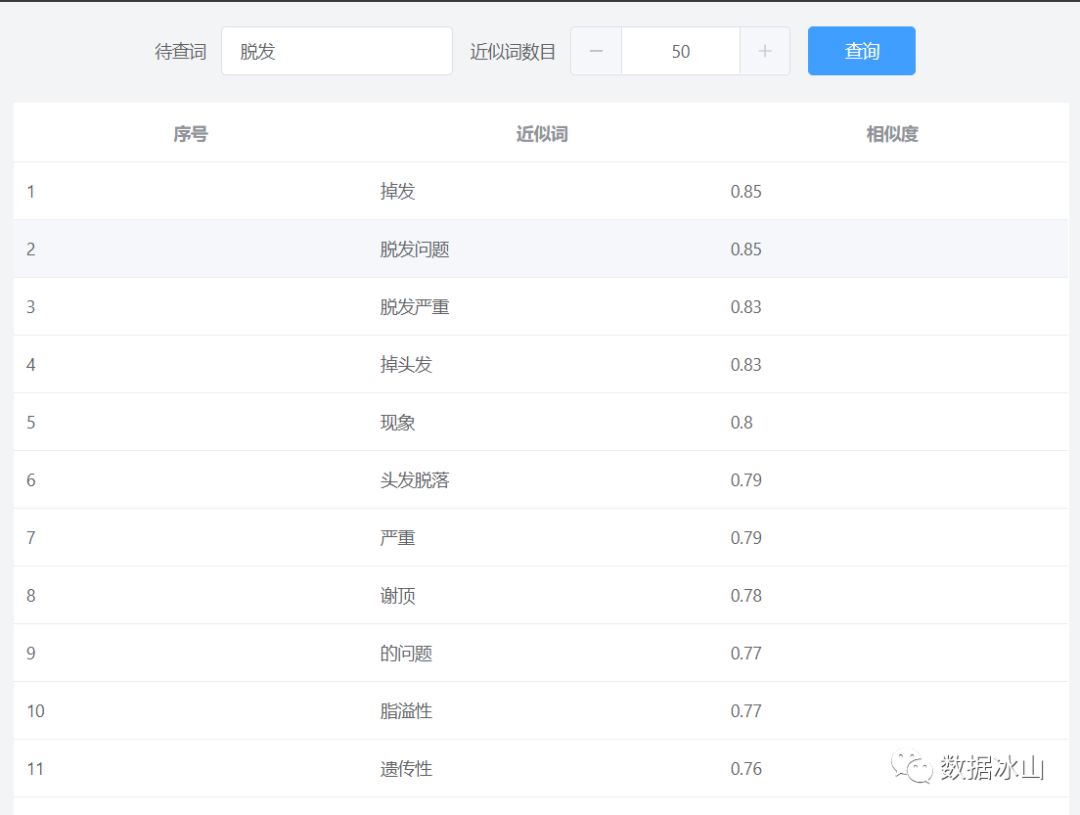
Task: Select the number field showing 50
Action: click(x=680, y=51)
